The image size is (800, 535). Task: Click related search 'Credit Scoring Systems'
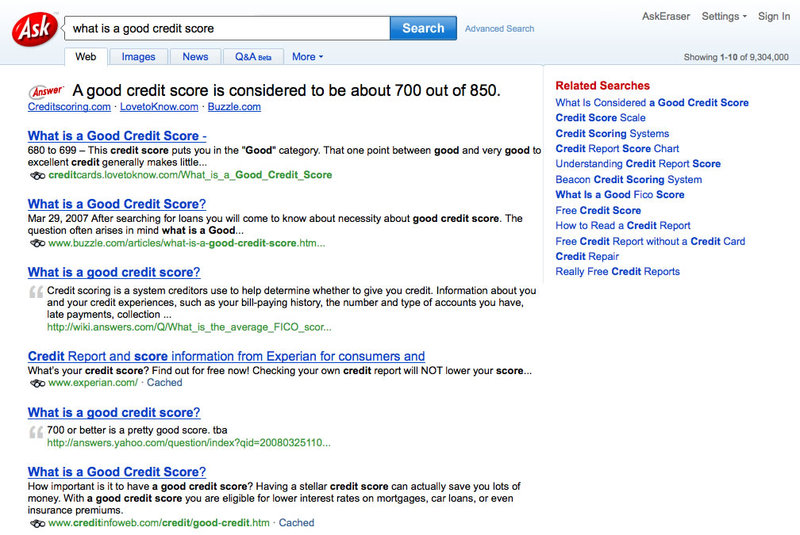coord(612,134)
